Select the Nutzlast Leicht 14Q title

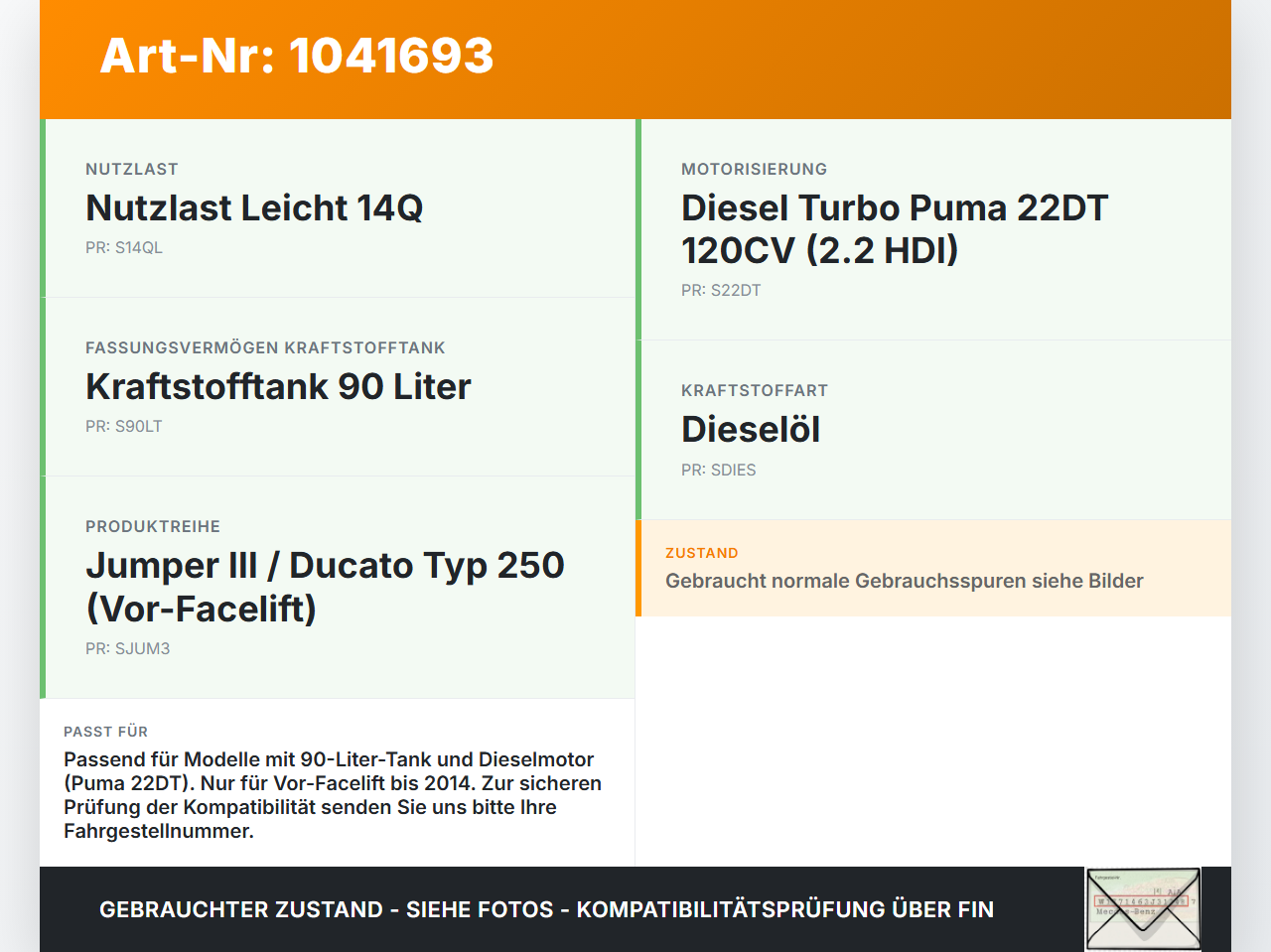coord(254,207)
